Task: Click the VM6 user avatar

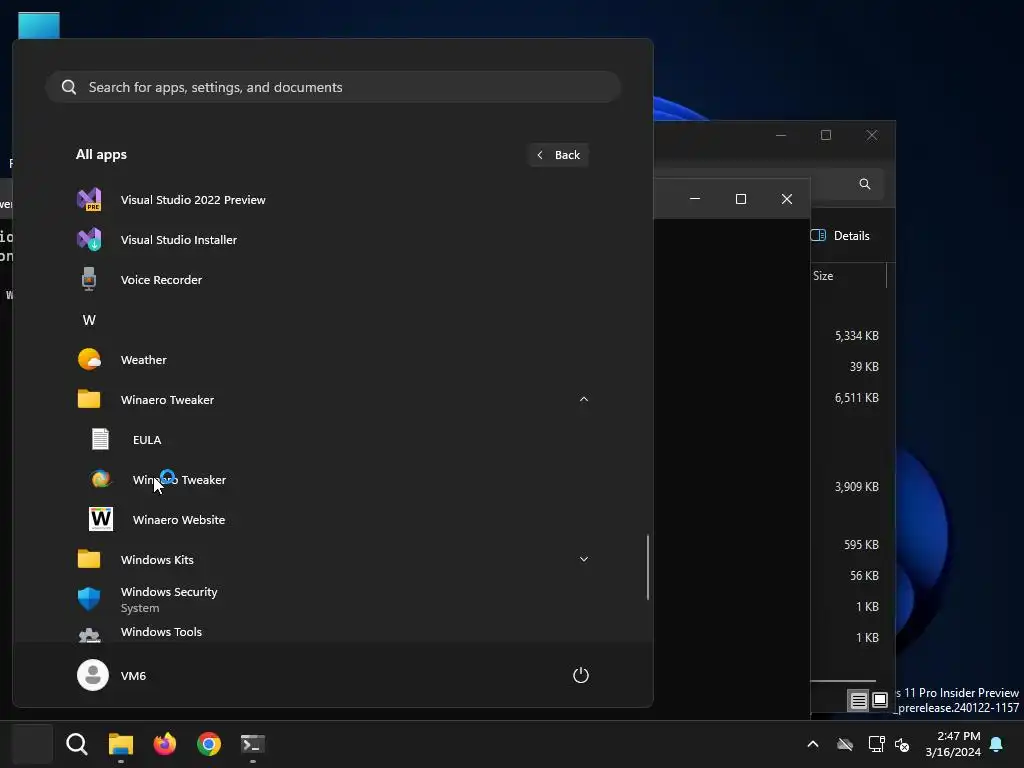Action: coord(93,675)
